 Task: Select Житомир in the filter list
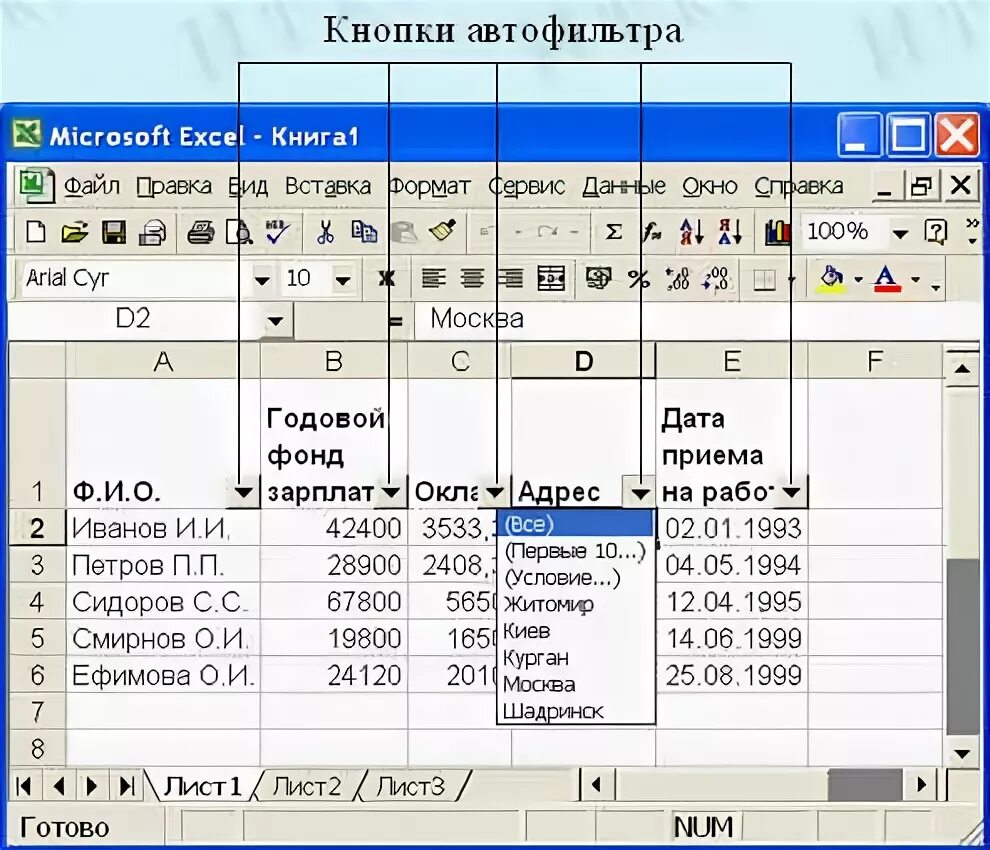tap(576, 604)
